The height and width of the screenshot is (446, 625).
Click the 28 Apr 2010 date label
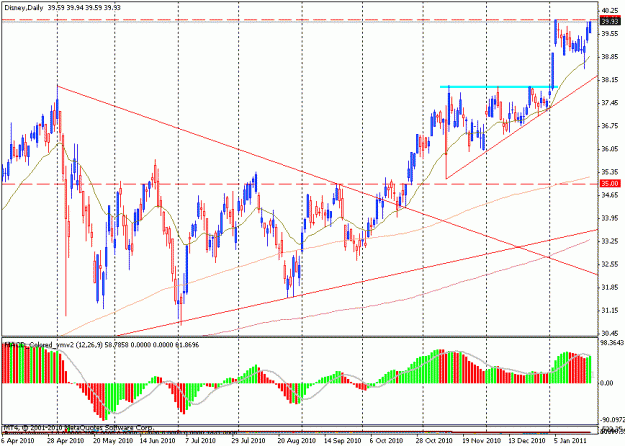pyautogui.click(x=67, y=441)
